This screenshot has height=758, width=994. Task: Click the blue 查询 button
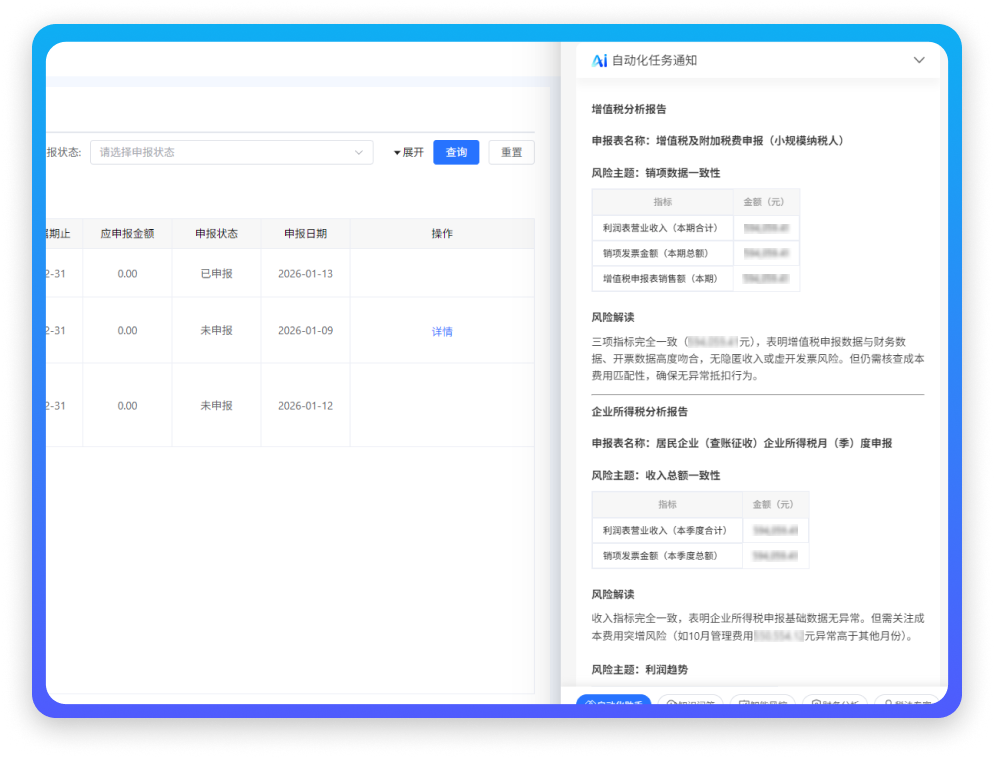(456, 152)
